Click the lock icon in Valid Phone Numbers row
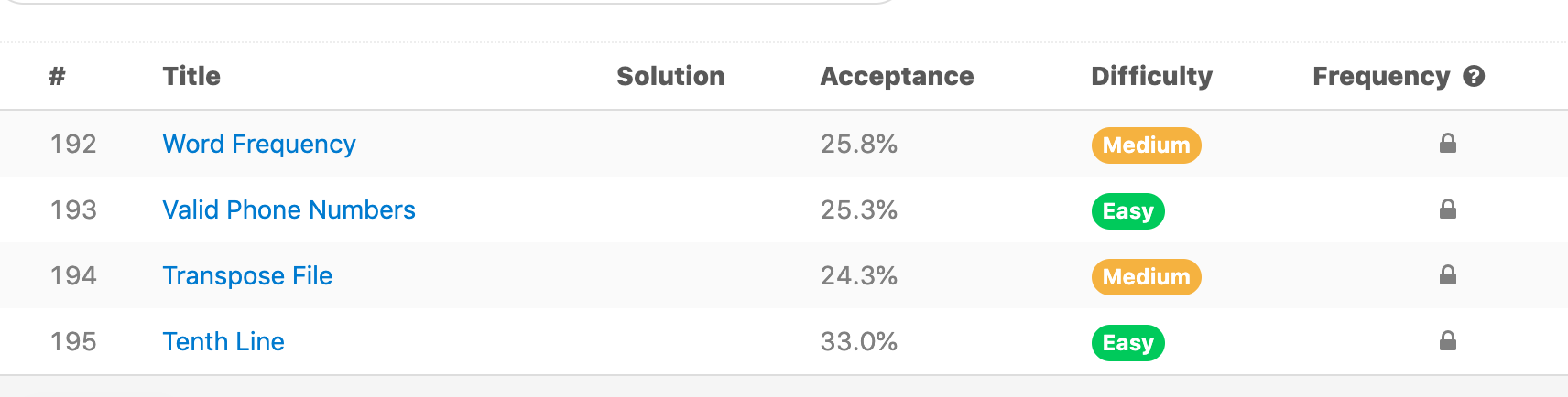This screenshot has height=397, width=1568. pyautogui.click(x=1448, y=209)
